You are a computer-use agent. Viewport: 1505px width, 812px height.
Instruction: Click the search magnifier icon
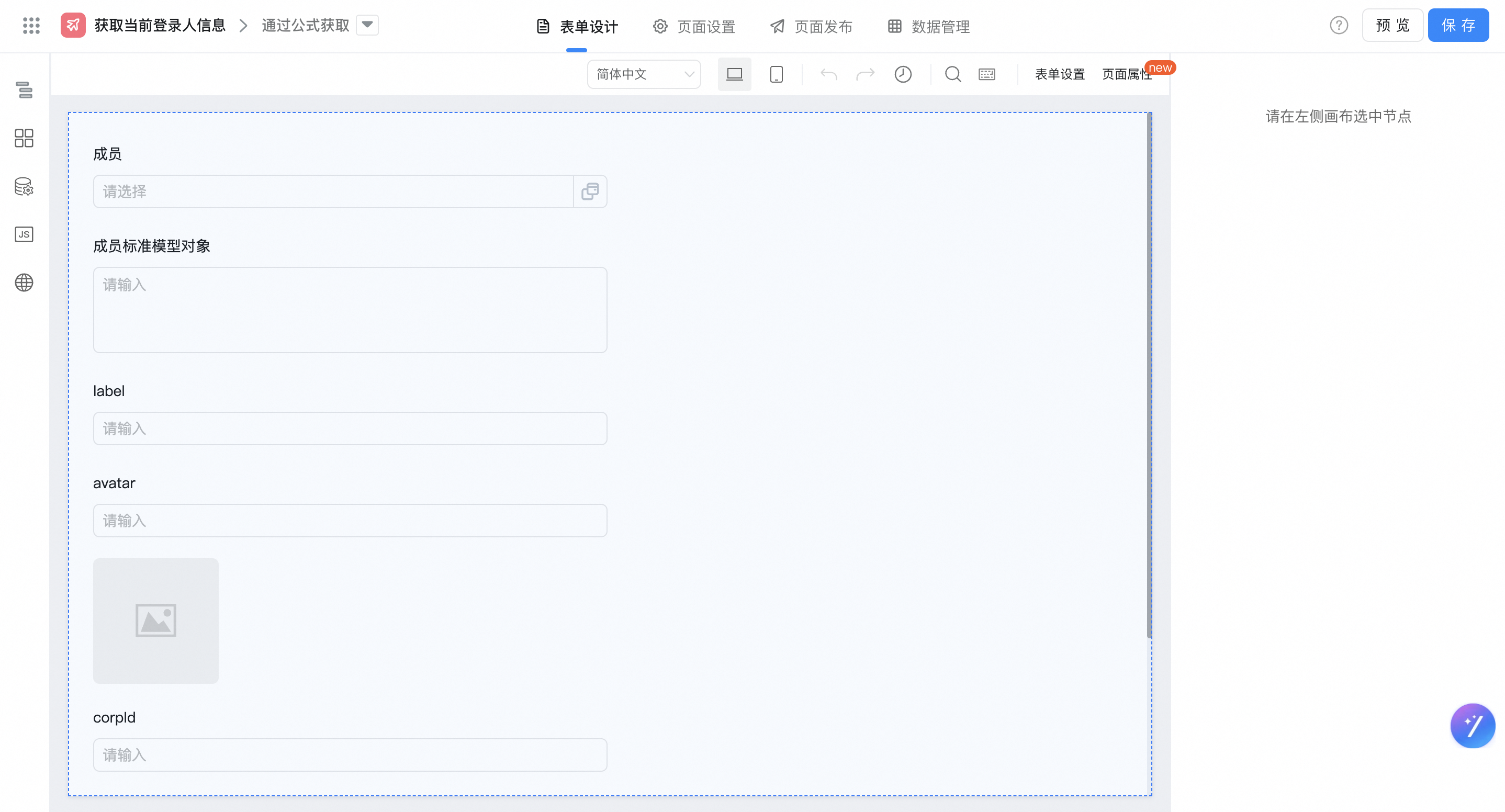click(953, 74)
